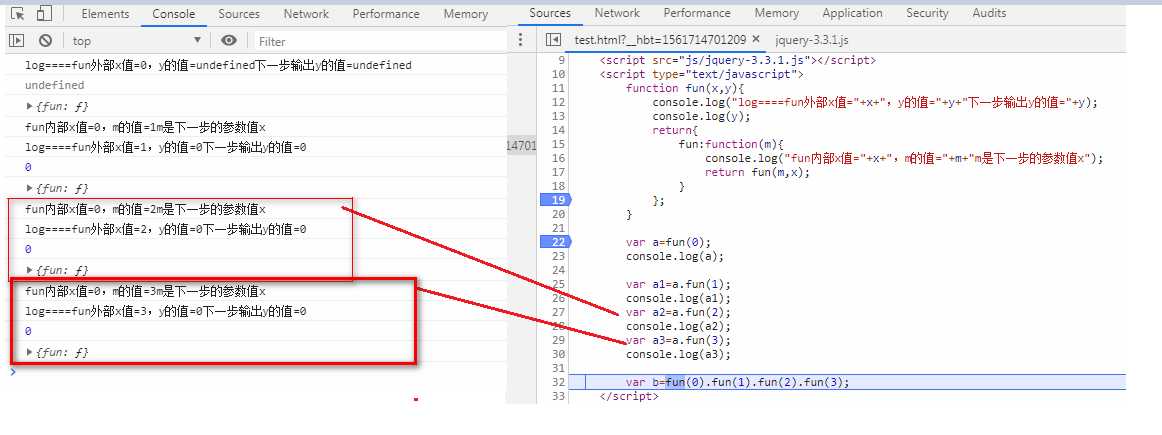Select the Console tab
Screen dimensions: 1162x435
point(173,14)
